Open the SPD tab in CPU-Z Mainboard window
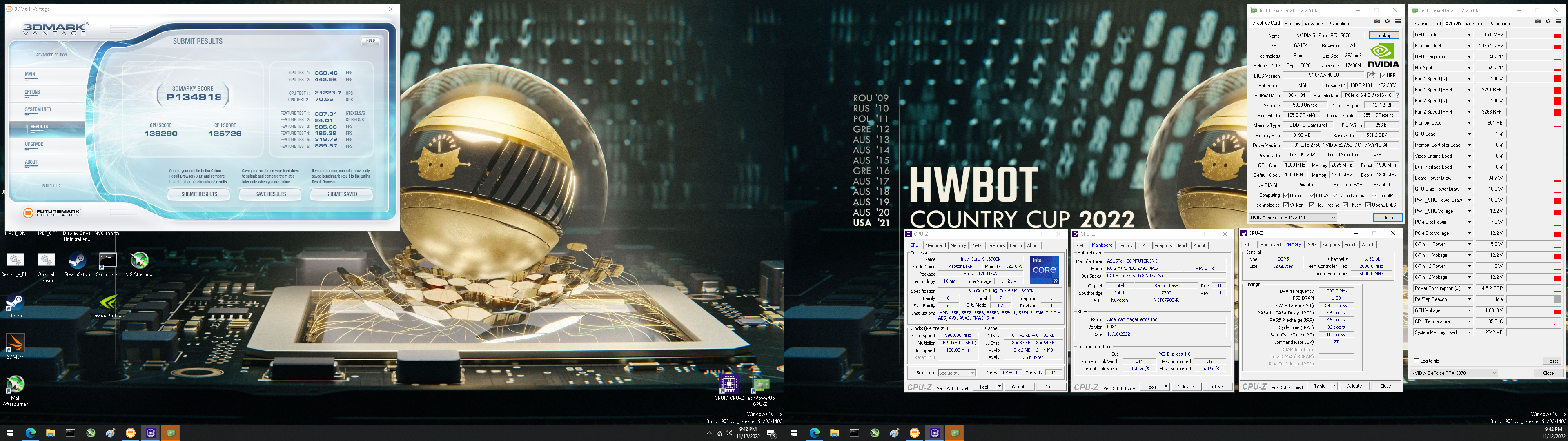Image resolution: width=1568 pixels, height=441 pixels. [x=1144, y=245]
